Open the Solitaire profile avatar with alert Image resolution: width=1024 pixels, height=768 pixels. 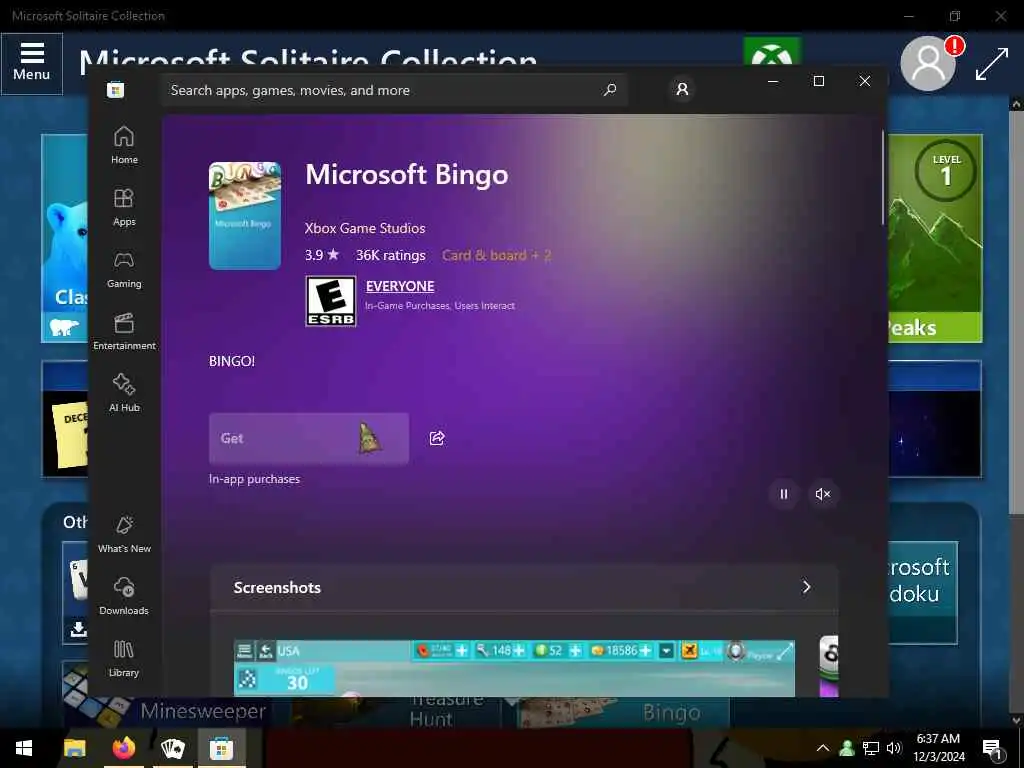[x=929, y=63]
